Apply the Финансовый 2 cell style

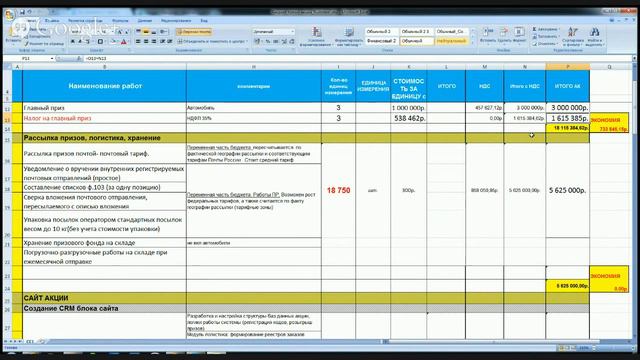[x=381, y=41]
